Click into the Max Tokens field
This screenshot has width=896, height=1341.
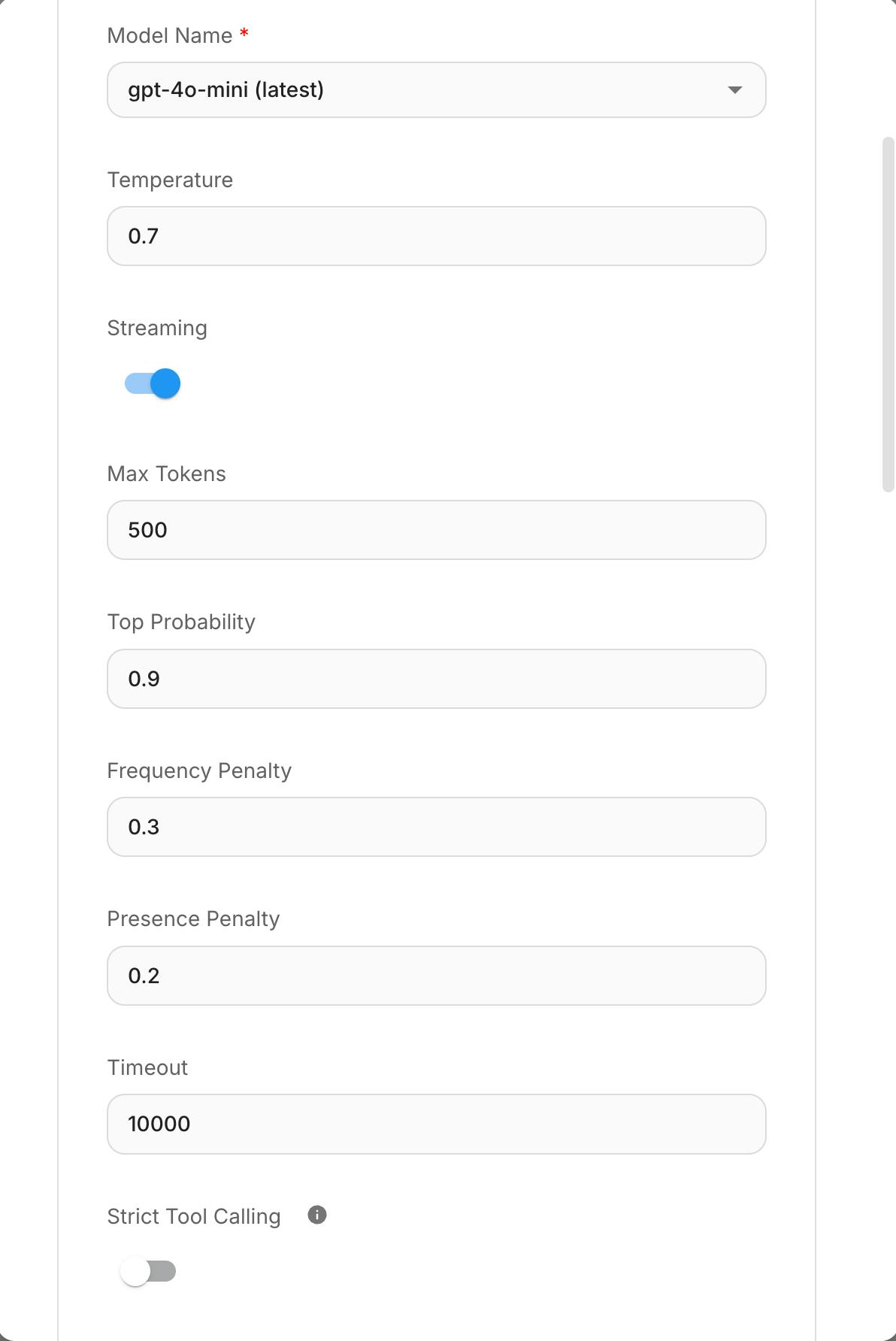pos(436,530)
